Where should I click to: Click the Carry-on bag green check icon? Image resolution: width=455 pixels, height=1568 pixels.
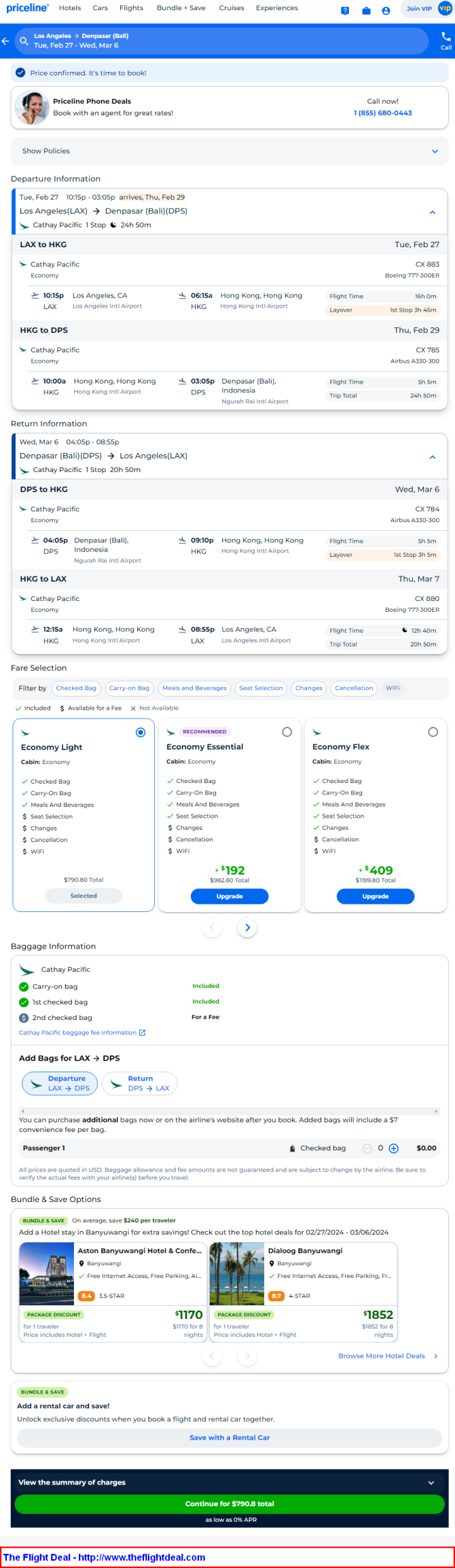point(24,986)
